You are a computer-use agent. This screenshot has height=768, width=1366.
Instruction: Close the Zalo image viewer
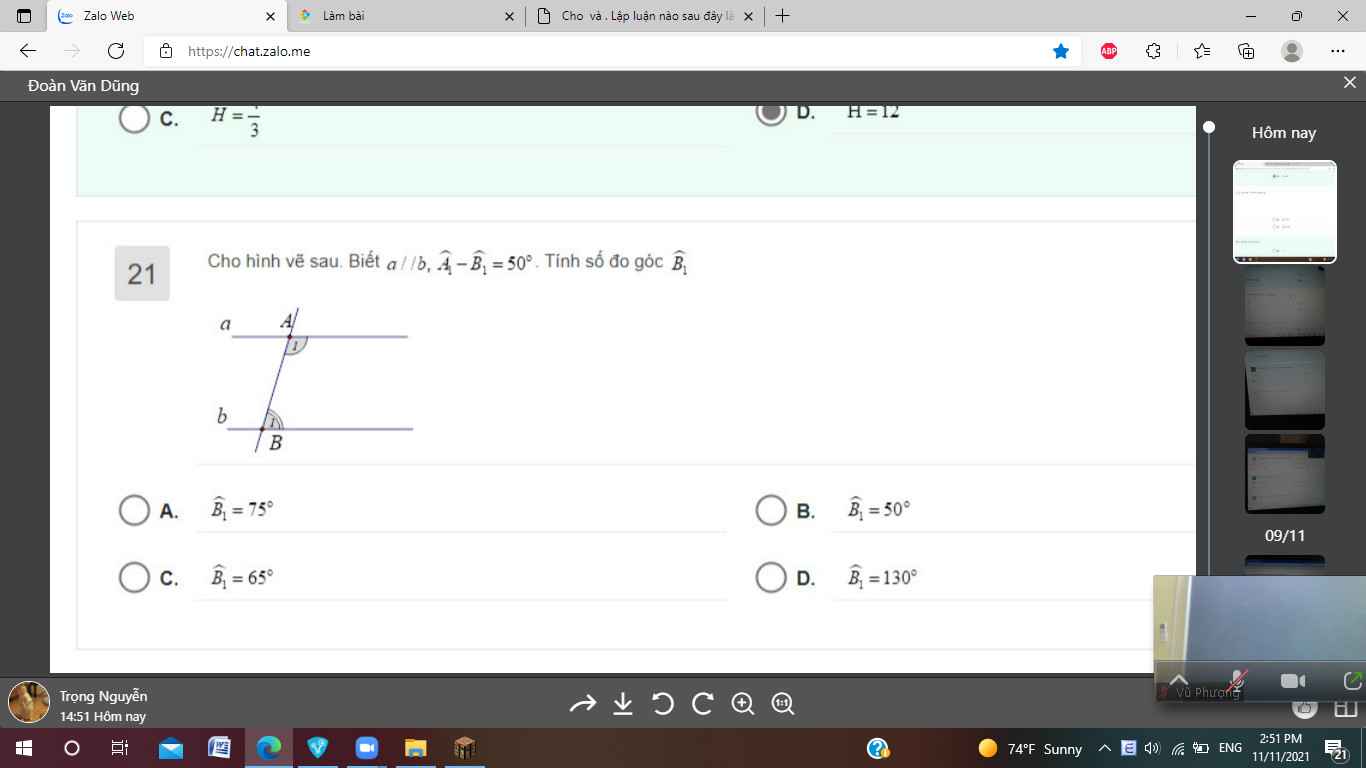(1349, 83)
